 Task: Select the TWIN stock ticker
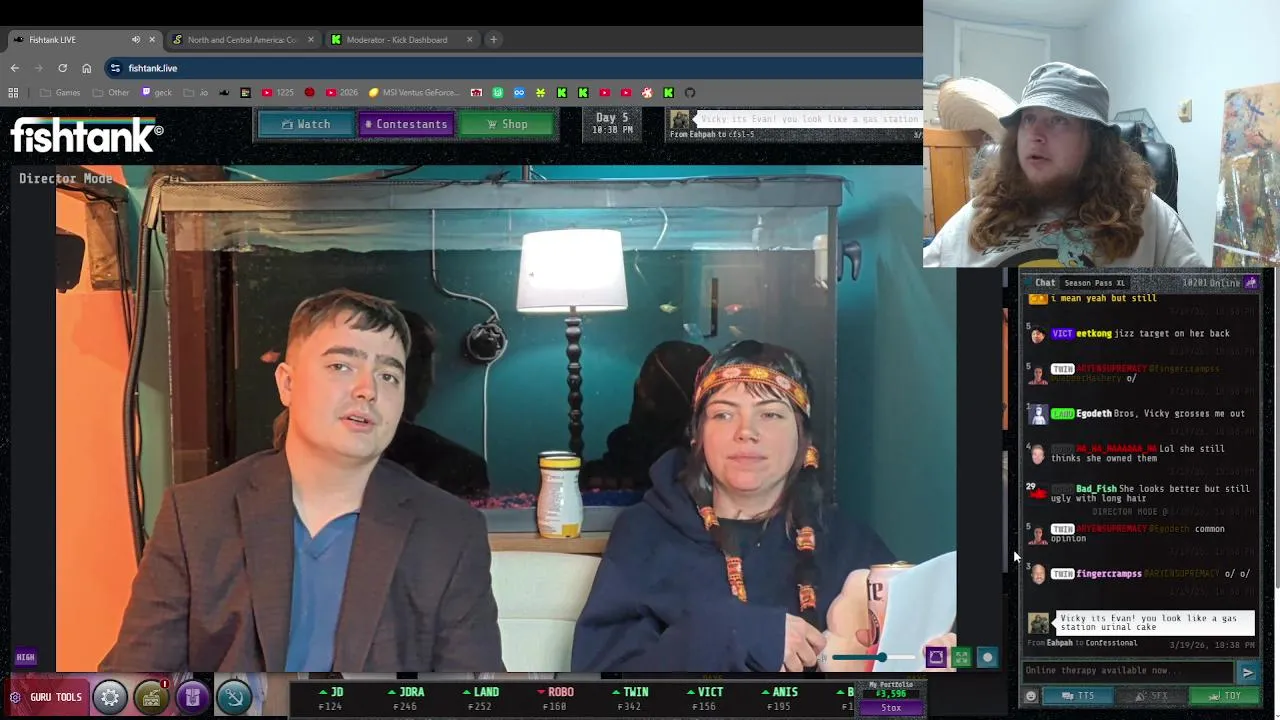[x=630, y=698]
